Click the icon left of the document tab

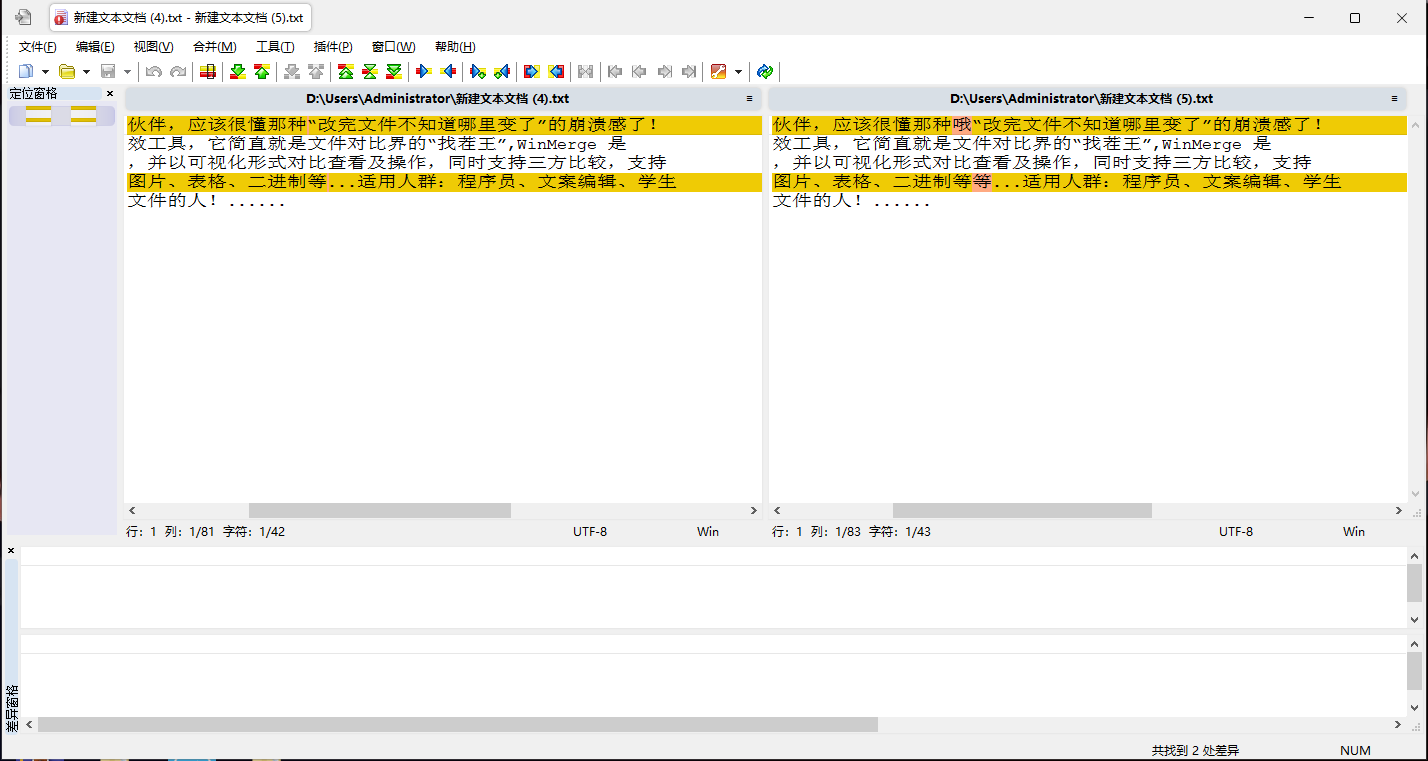pos(23,17)
